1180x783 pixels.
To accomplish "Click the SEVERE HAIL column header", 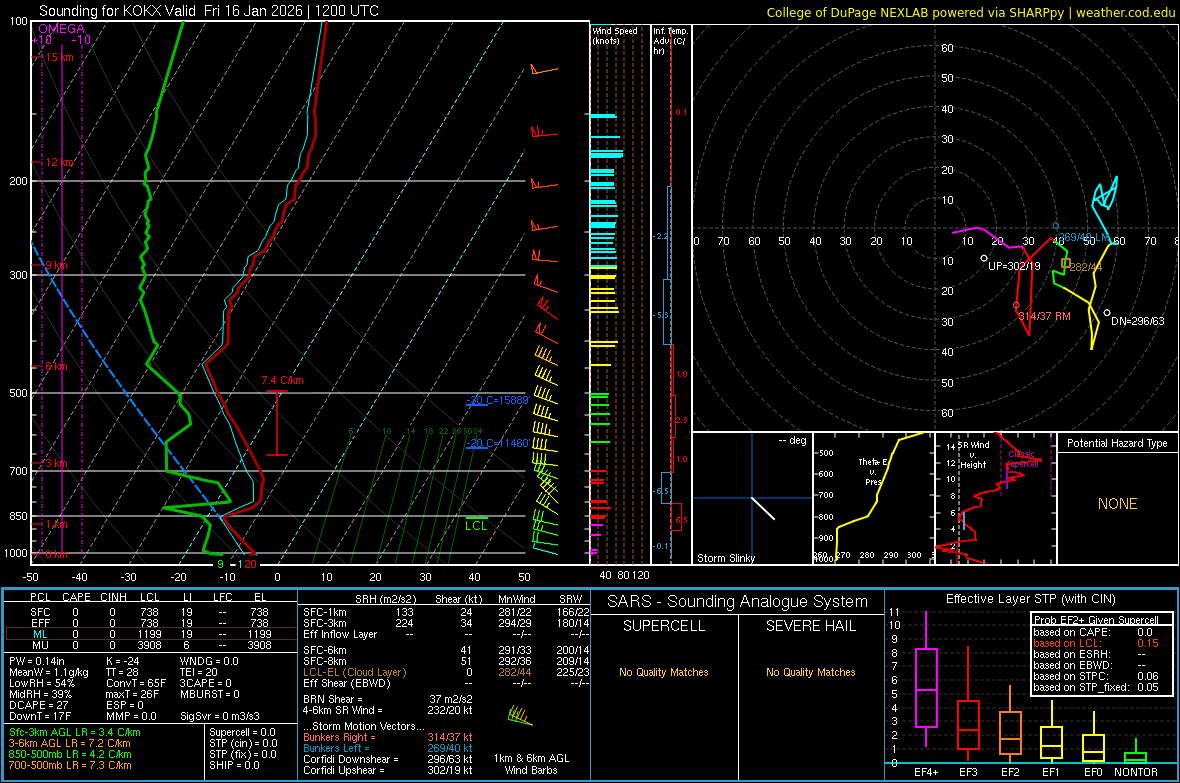I will pyautogui.click(x=810, y=626).
